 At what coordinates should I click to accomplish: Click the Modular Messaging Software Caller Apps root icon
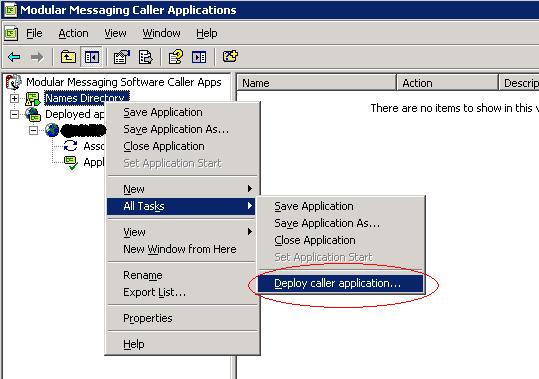click(14, 82)
